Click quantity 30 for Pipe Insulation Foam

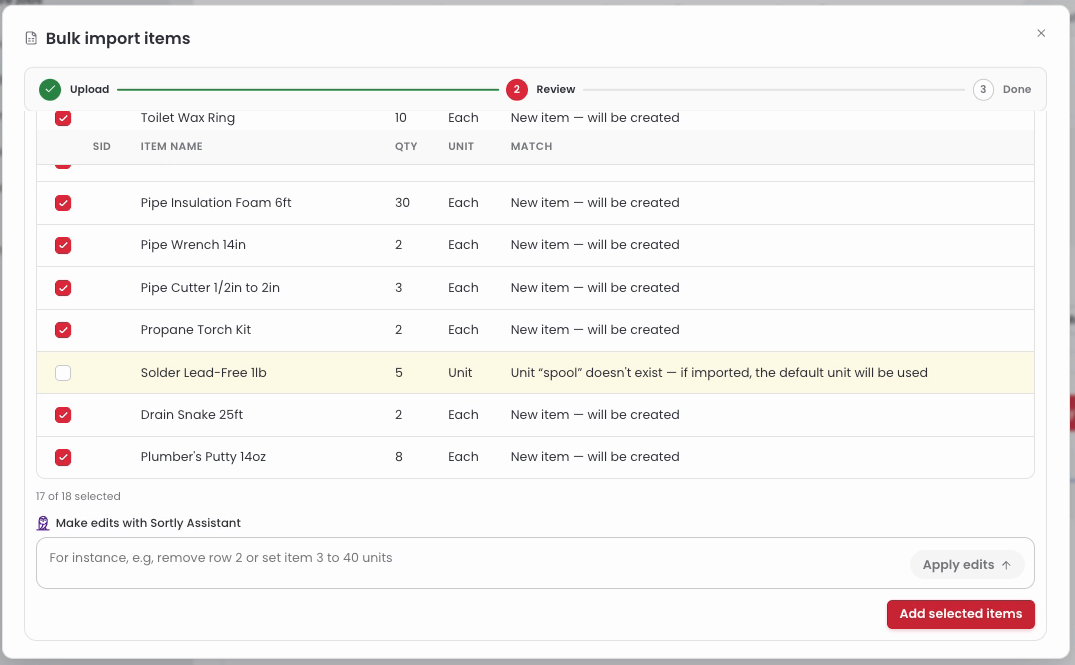tap(402, 203)
